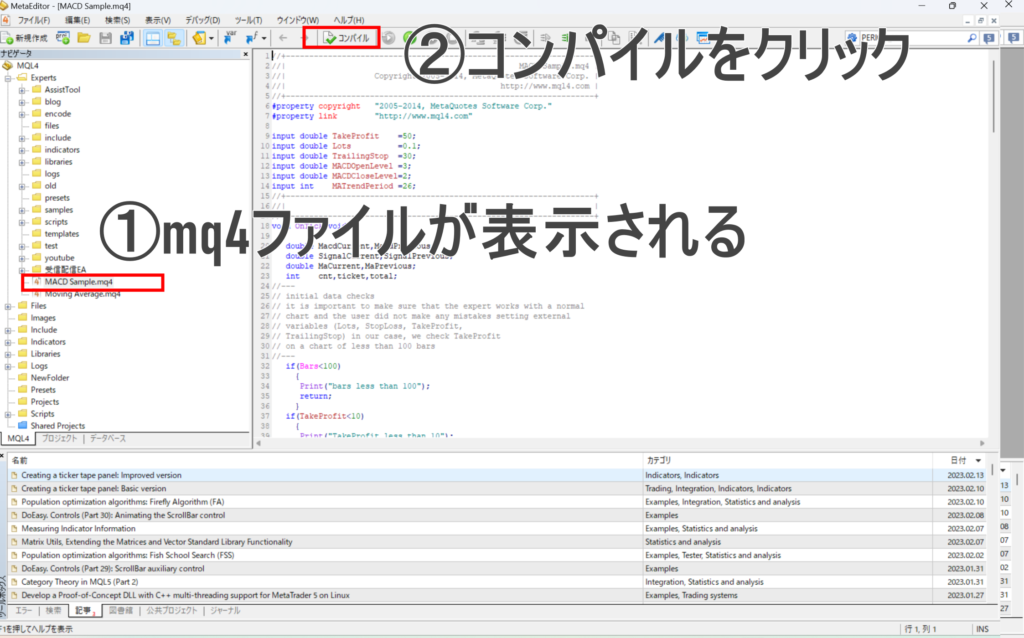1024x638 pixels.
Task: Switch to the プロジェクト navigator tab
Action: coord(59,439)
